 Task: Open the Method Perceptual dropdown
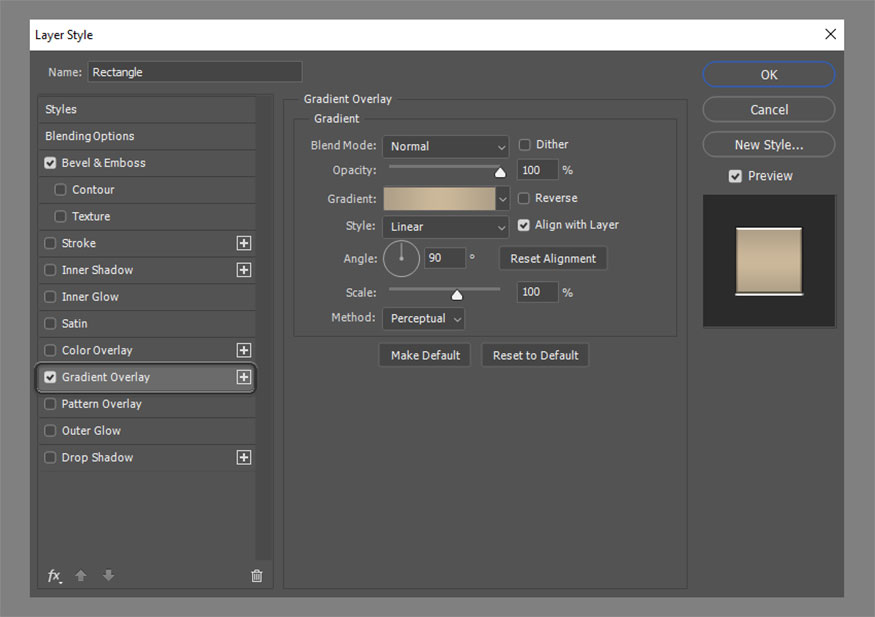(x=424, y=319)
